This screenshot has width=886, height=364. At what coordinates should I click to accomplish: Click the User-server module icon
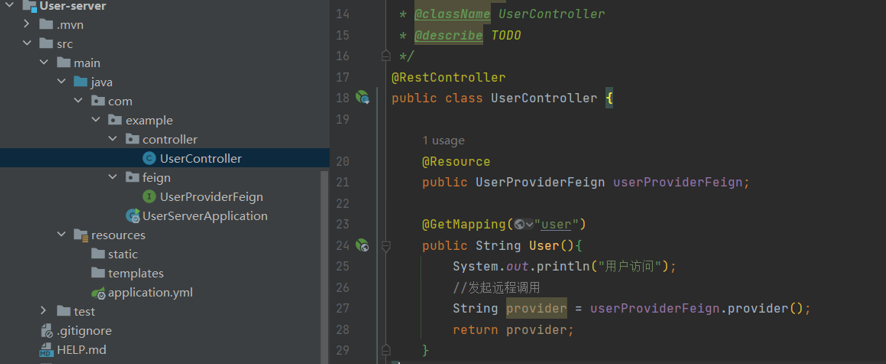click(29, 6)
